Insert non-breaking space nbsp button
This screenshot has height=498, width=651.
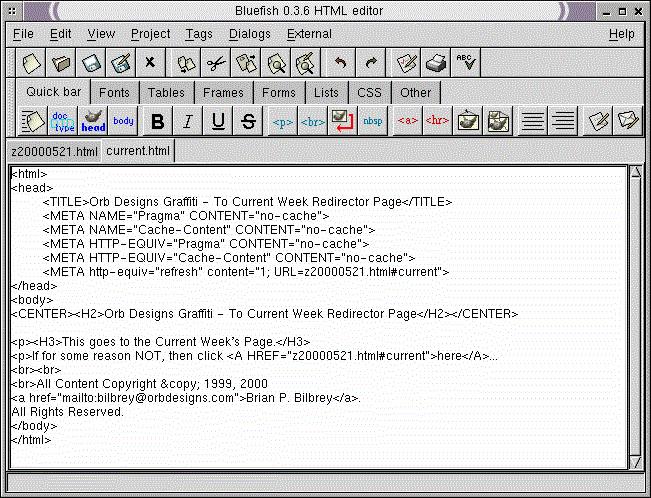click(372, 122)
